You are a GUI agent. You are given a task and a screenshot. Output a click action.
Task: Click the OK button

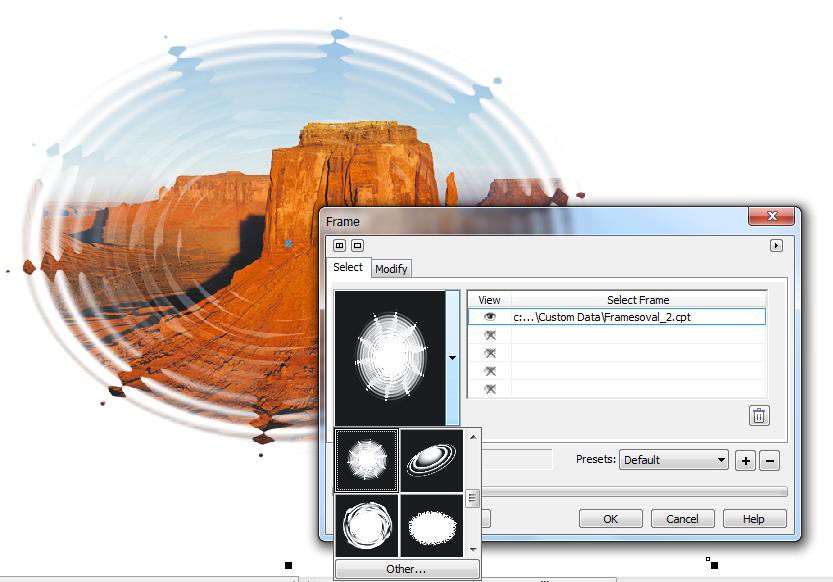(x=610, y=519)
